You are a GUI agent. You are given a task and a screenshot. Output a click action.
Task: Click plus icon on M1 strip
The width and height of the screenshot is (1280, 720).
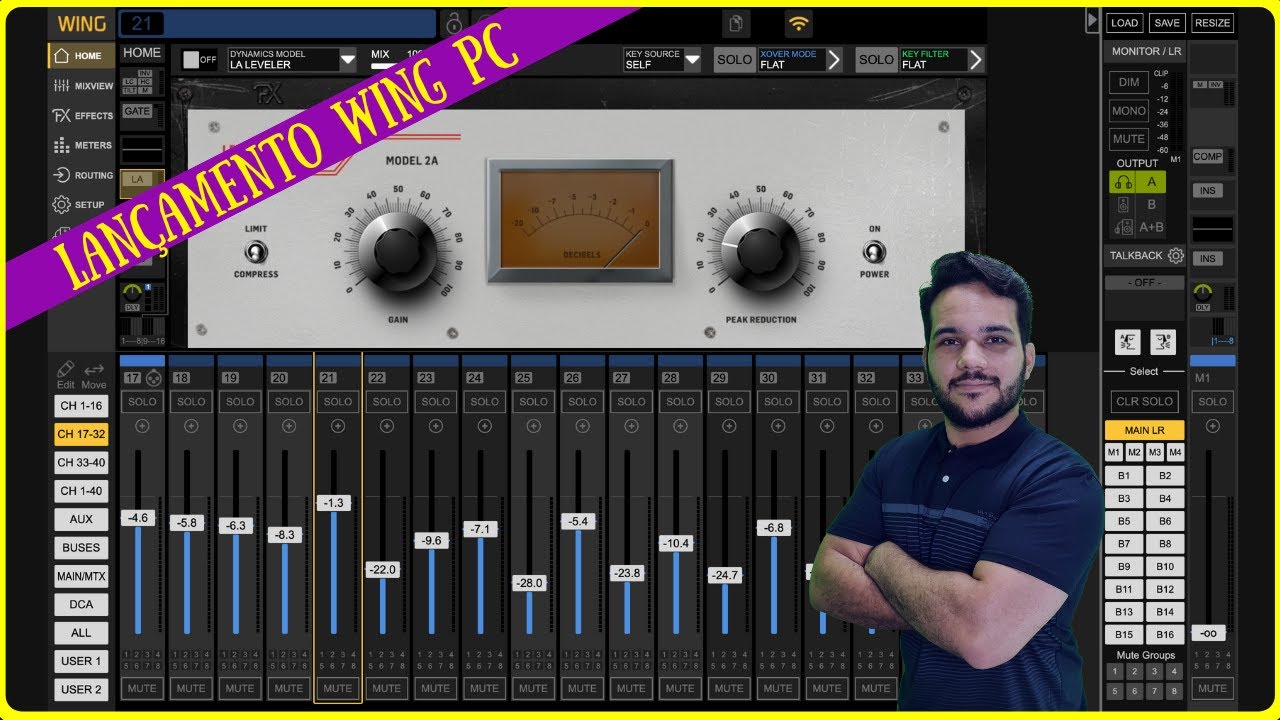(1212, 426)
